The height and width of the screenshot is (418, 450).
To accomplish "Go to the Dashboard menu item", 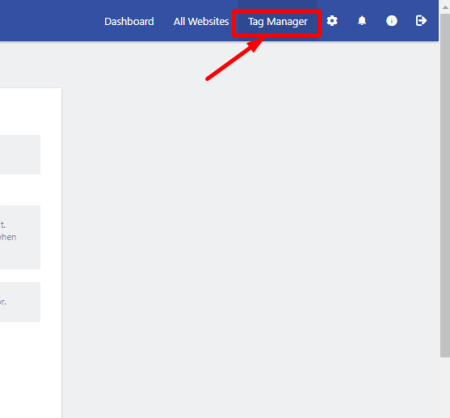I will tap(129, 22).
